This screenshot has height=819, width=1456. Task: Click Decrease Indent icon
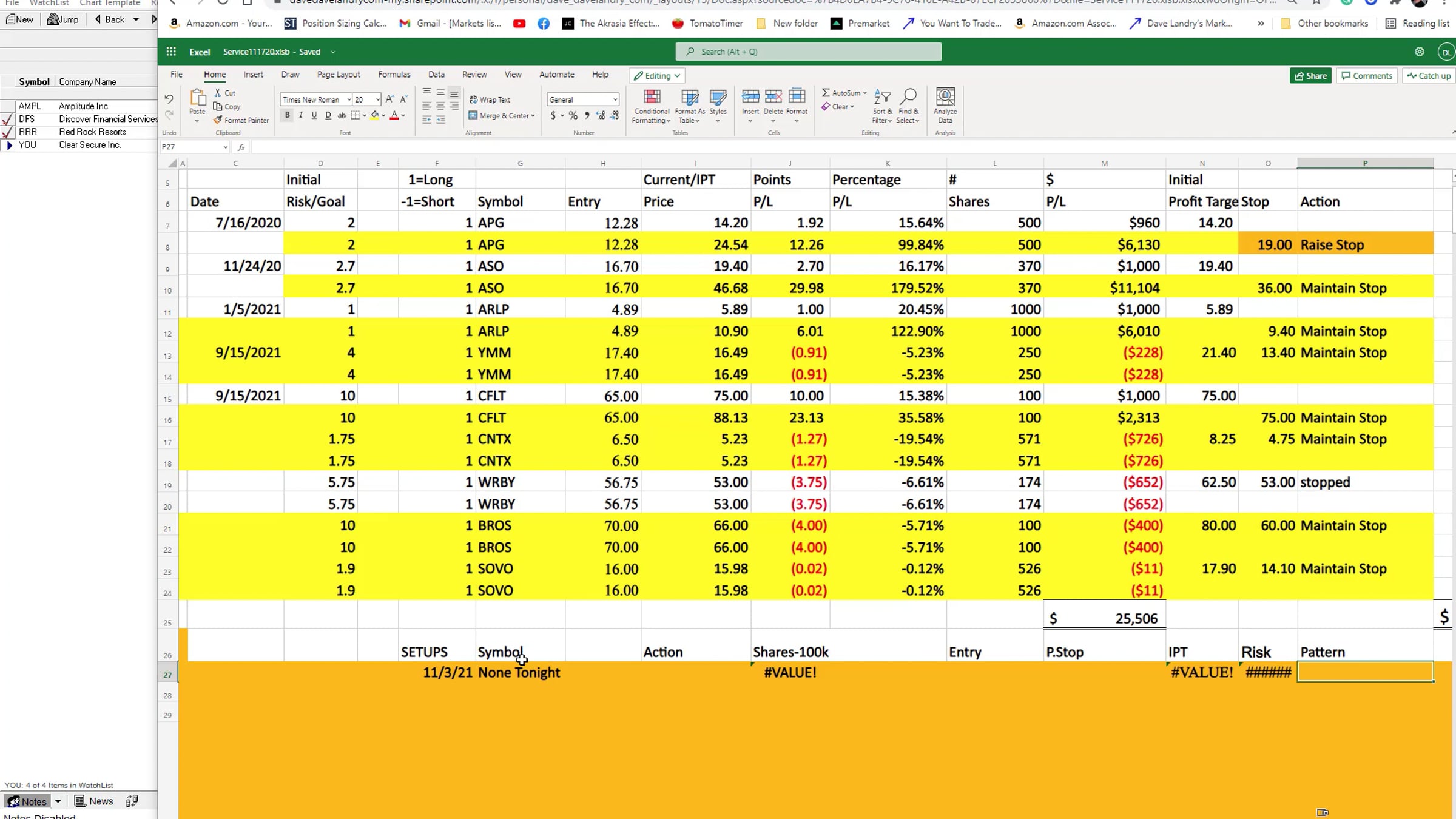pyautogui.click(x=427, y=120)
